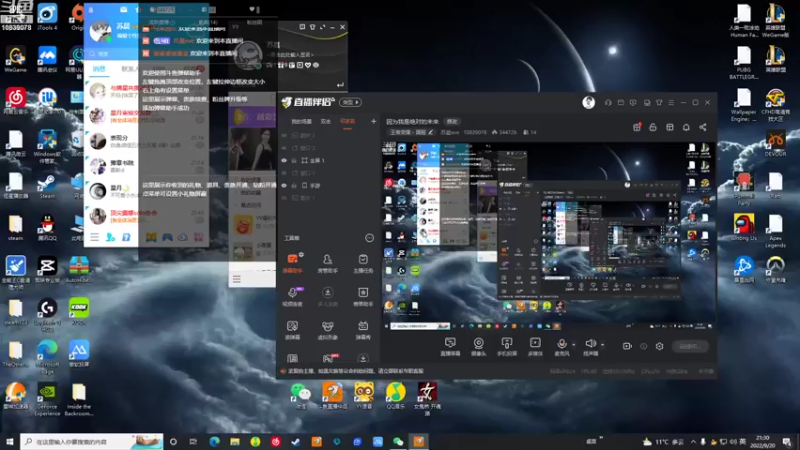Viewport: 800px width, 450px height.
Task: Toggle the lock on 全屏 1 source
Action: (294, 160)
